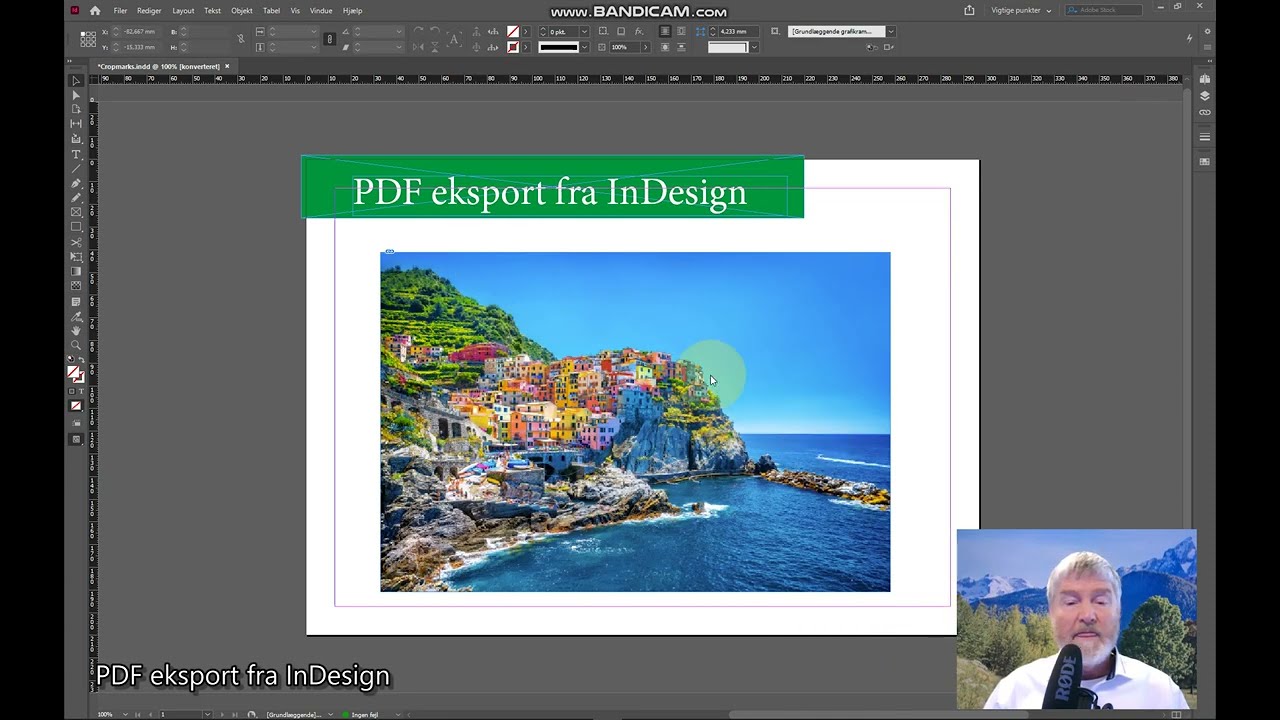1280x720 pixels.
Task: Click the Share document icon
Action: point(969,10)
